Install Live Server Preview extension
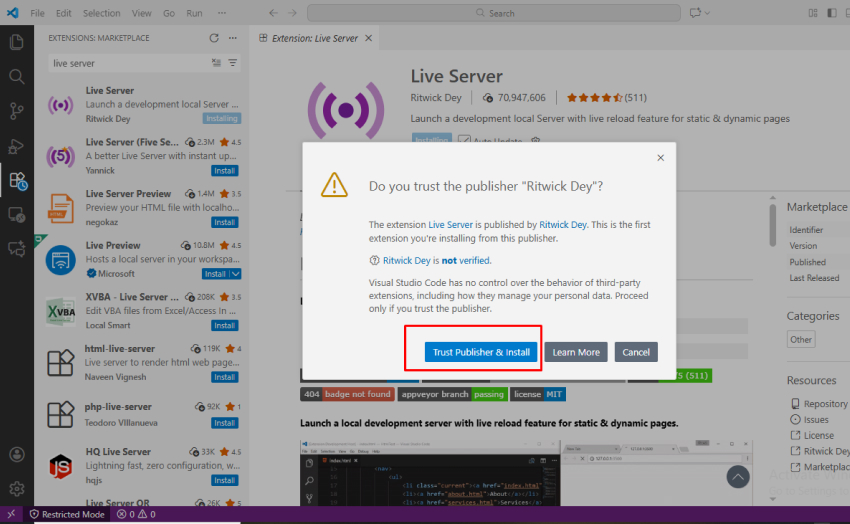 [x=224, y=222]
